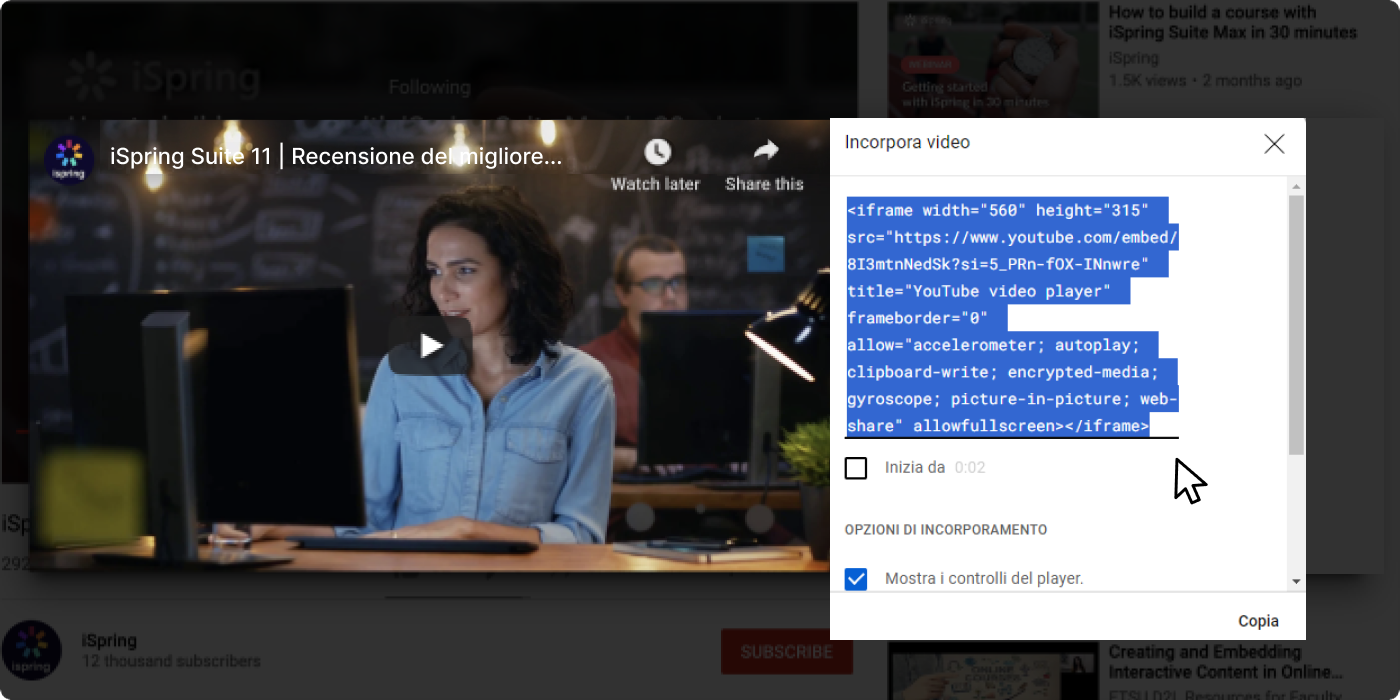Click the 12 thousand subscribers text
Screen dimensions: 1400x700
tap(171, 661)
